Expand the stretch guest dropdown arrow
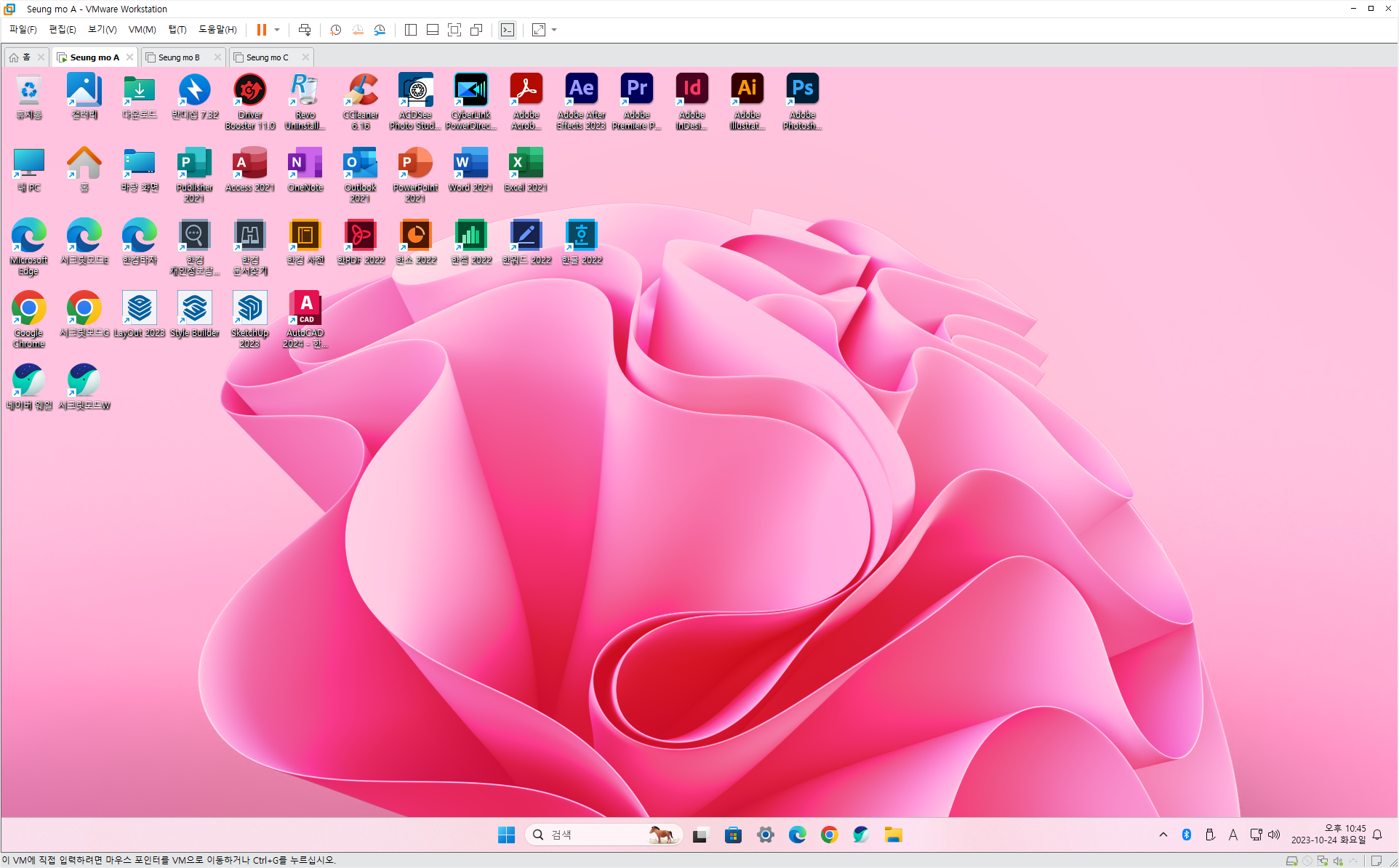Image resolution: width=1399 pixels, height=868 pixels. pos(554,30)
